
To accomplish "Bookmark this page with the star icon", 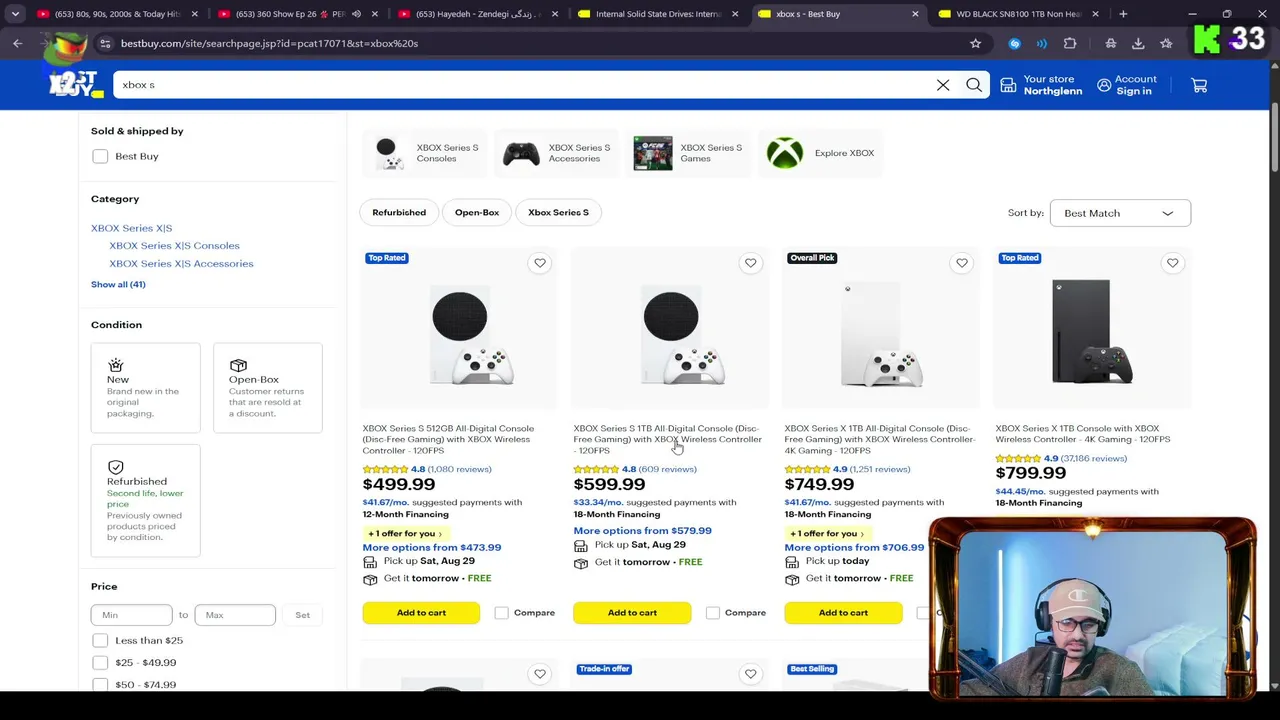I will [975, 43].
